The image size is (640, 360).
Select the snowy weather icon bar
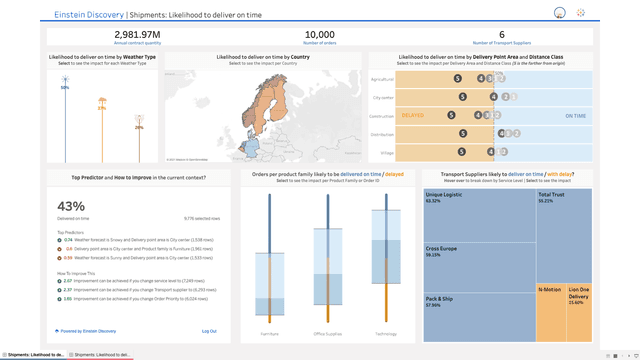coord(65,119)
